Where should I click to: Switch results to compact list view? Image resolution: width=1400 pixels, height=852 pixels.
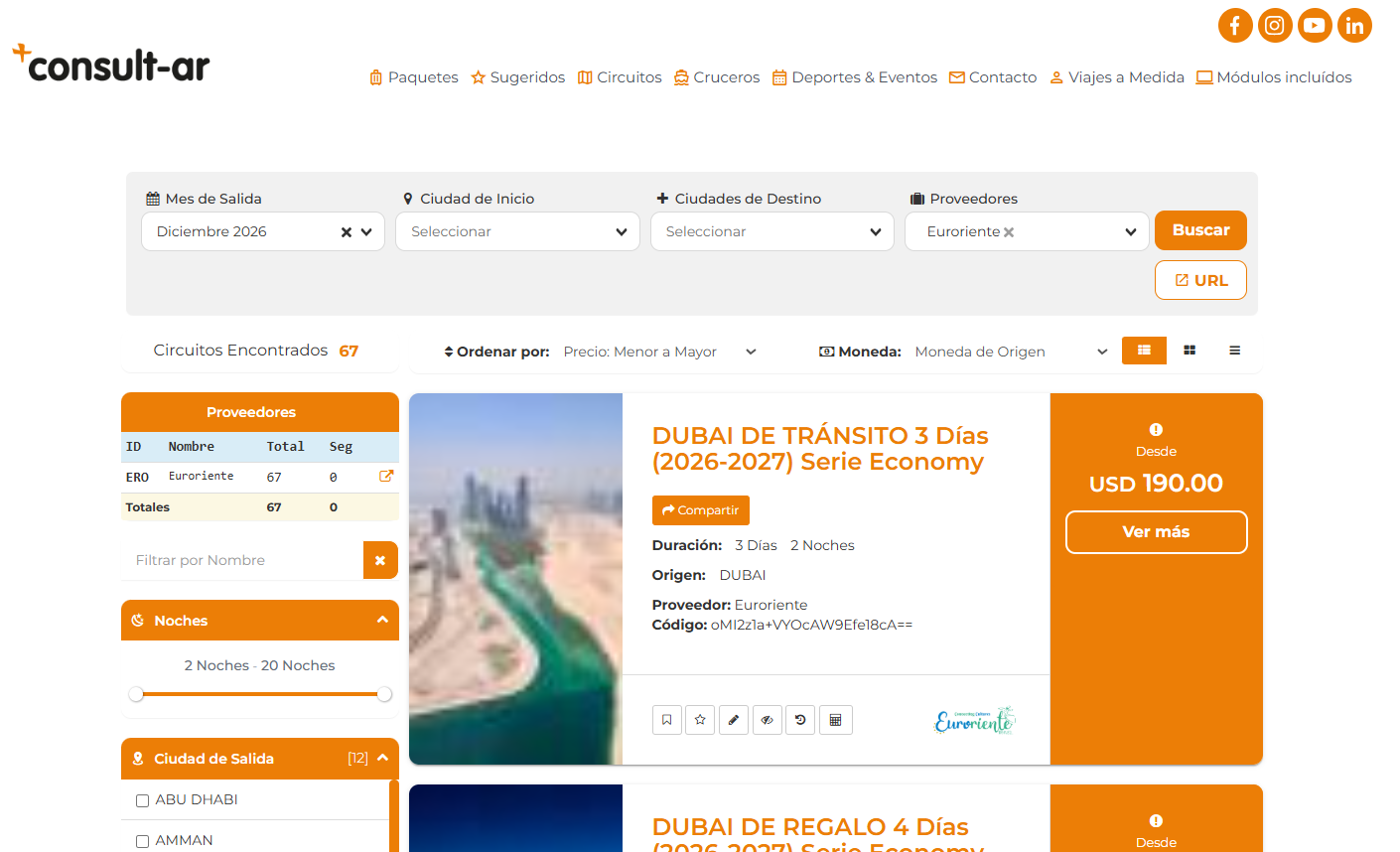(x=1234, y=351)
